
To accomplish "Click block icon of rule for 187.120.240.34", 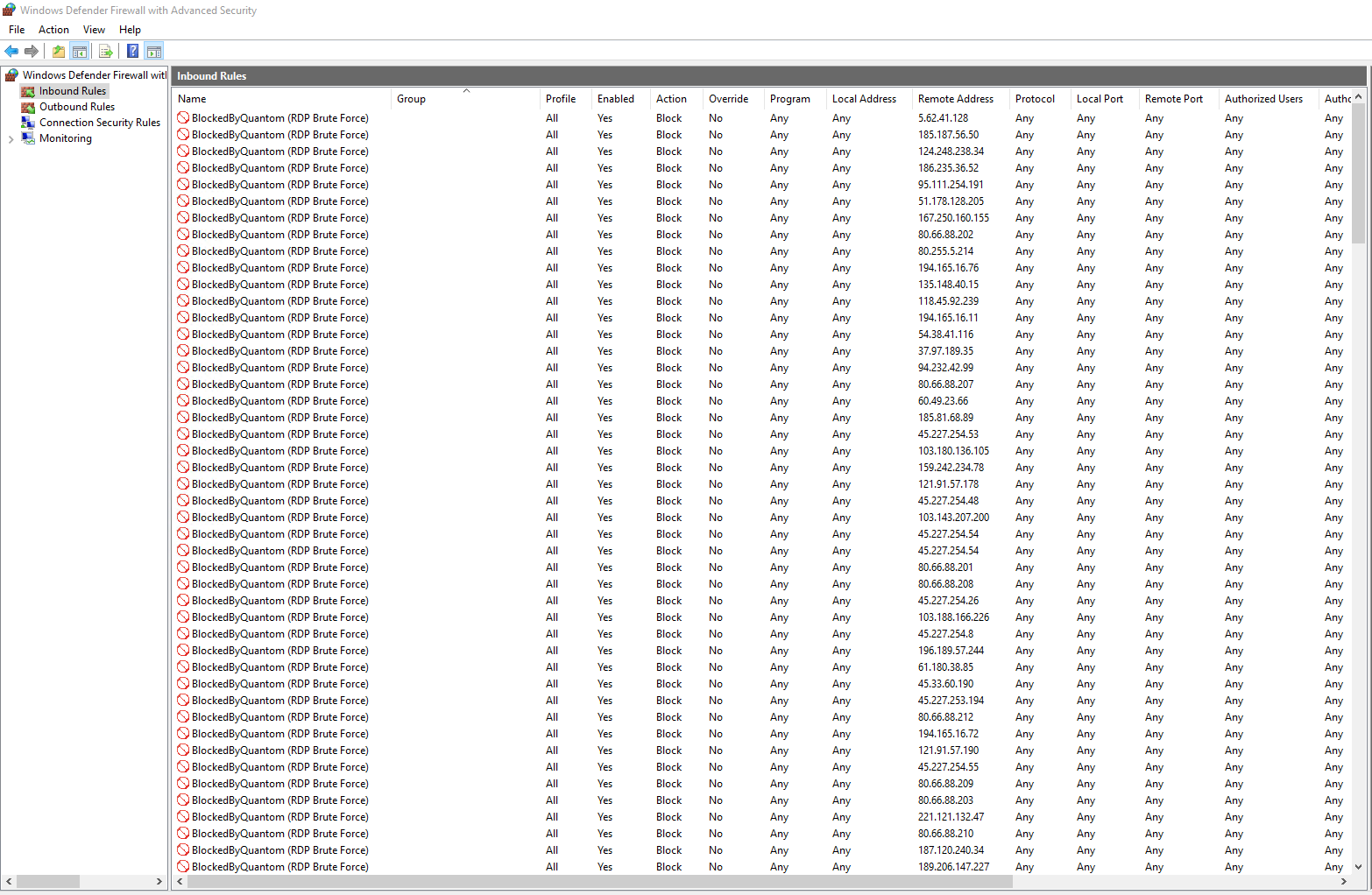I will click(183, 849).
